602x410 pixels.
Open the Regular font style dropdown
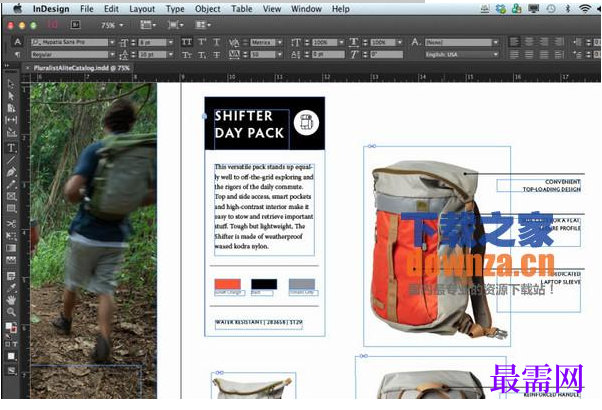[112, 55]
